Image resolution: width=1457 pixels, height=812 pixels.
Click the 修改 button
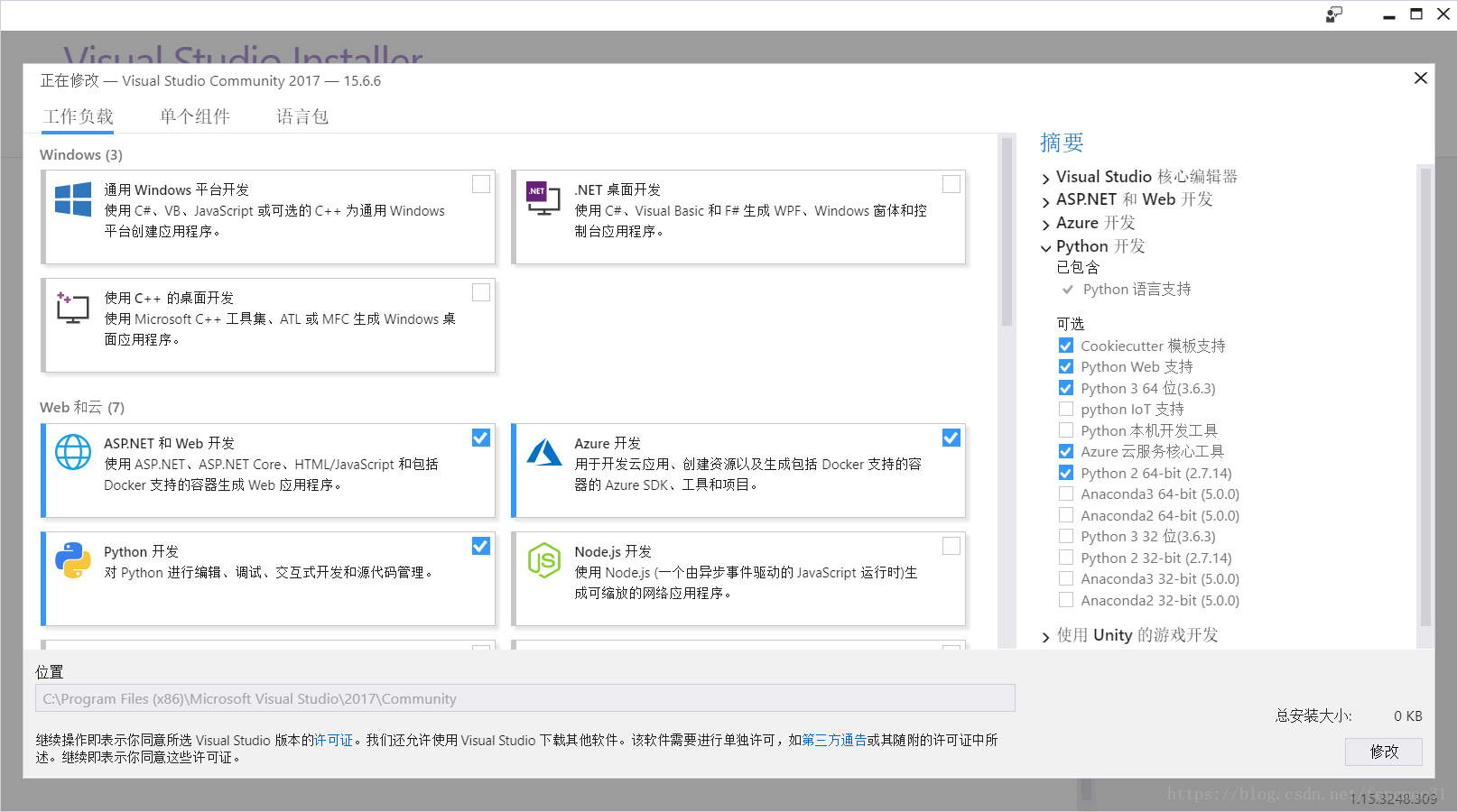click(1384, 752)
